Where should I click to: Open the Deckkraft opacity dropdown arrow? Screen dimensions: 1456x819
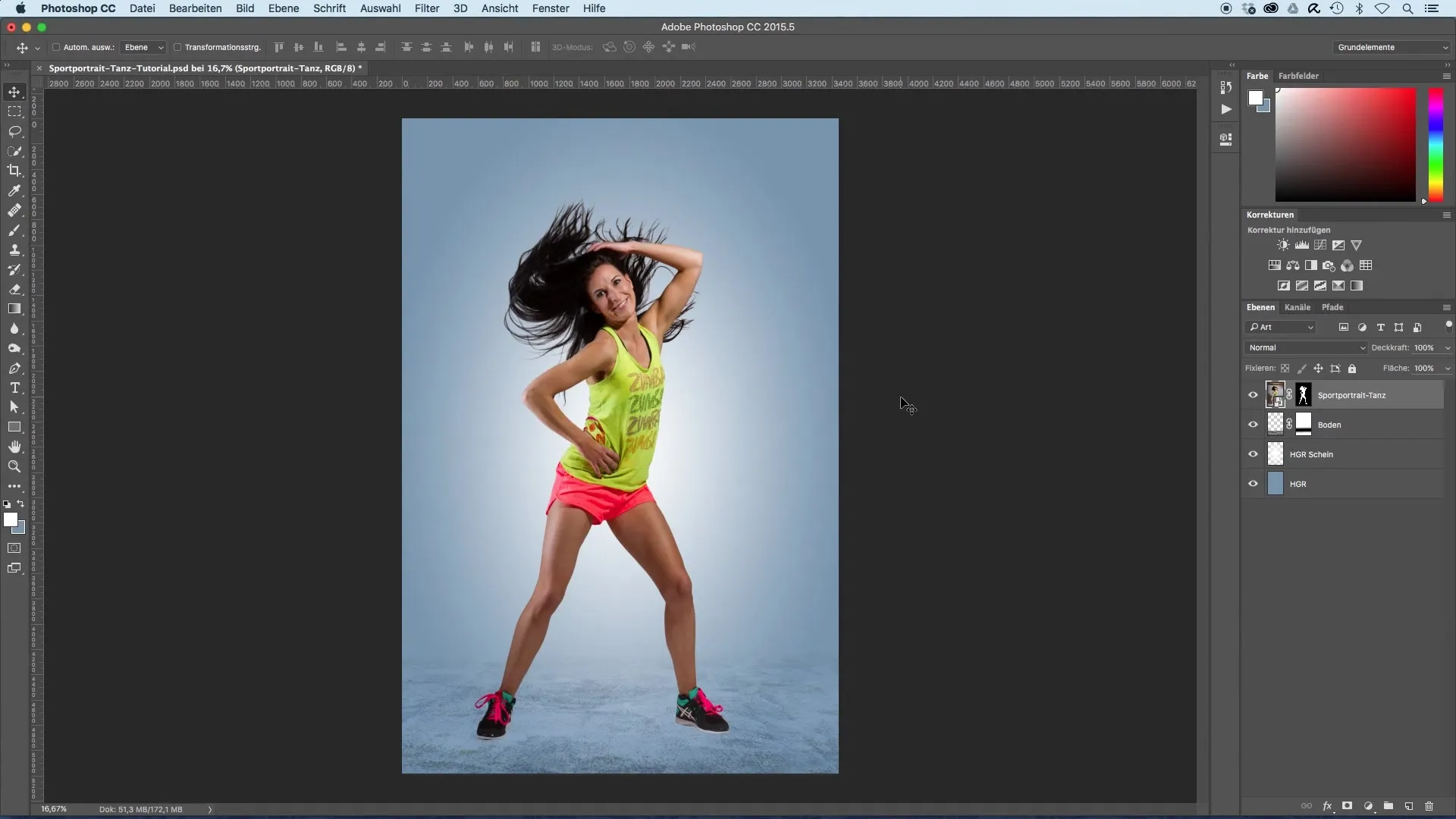click(1448, 348)
